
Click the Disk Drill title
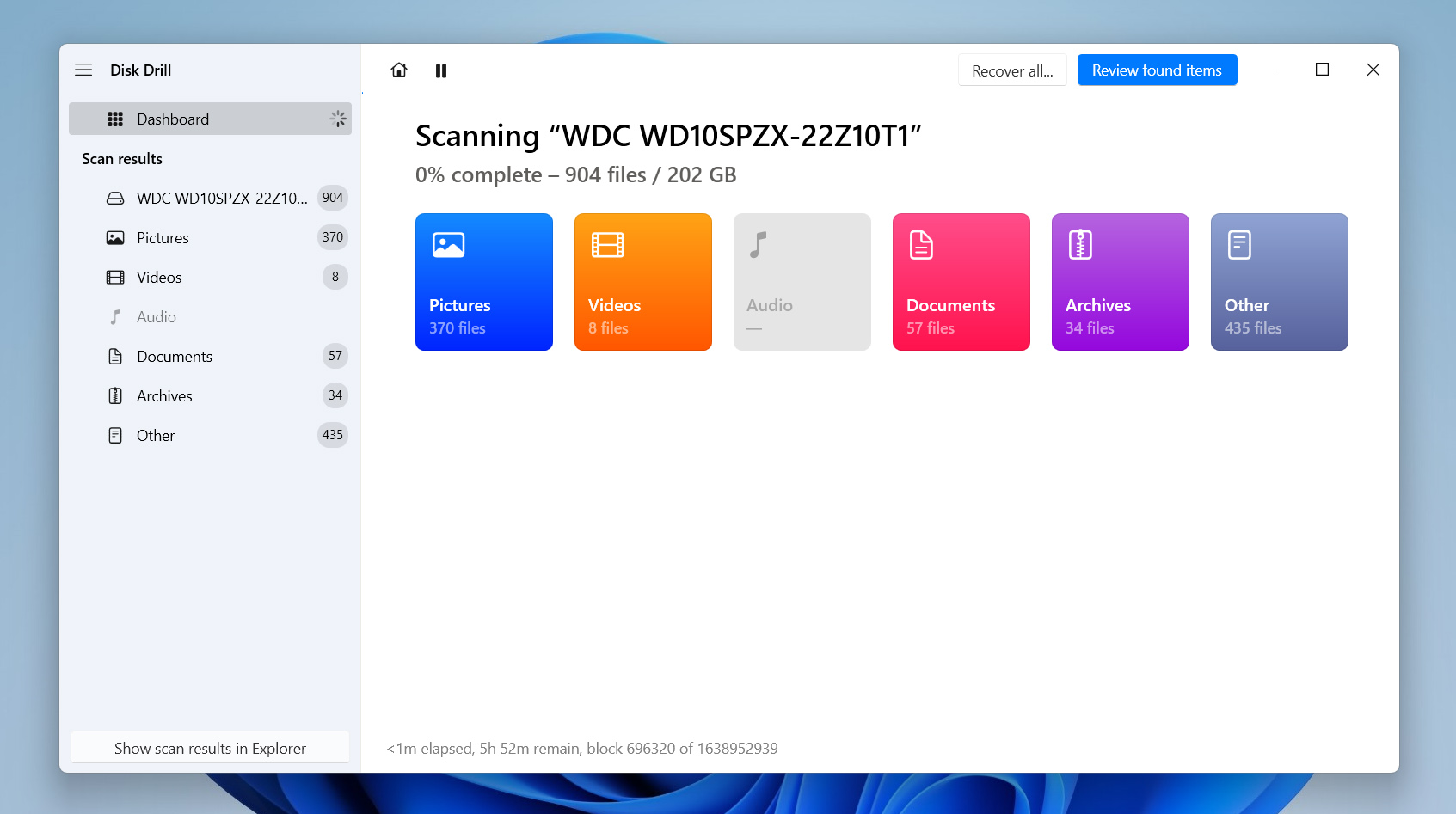(x=141, y=70)
